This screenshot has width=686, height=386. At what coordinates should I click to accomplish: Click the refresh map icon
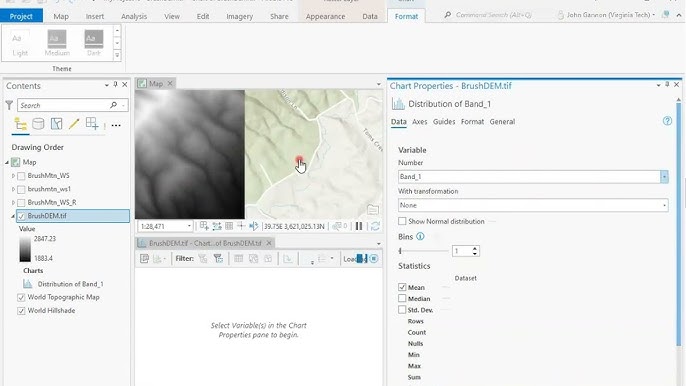pos(375,226)
